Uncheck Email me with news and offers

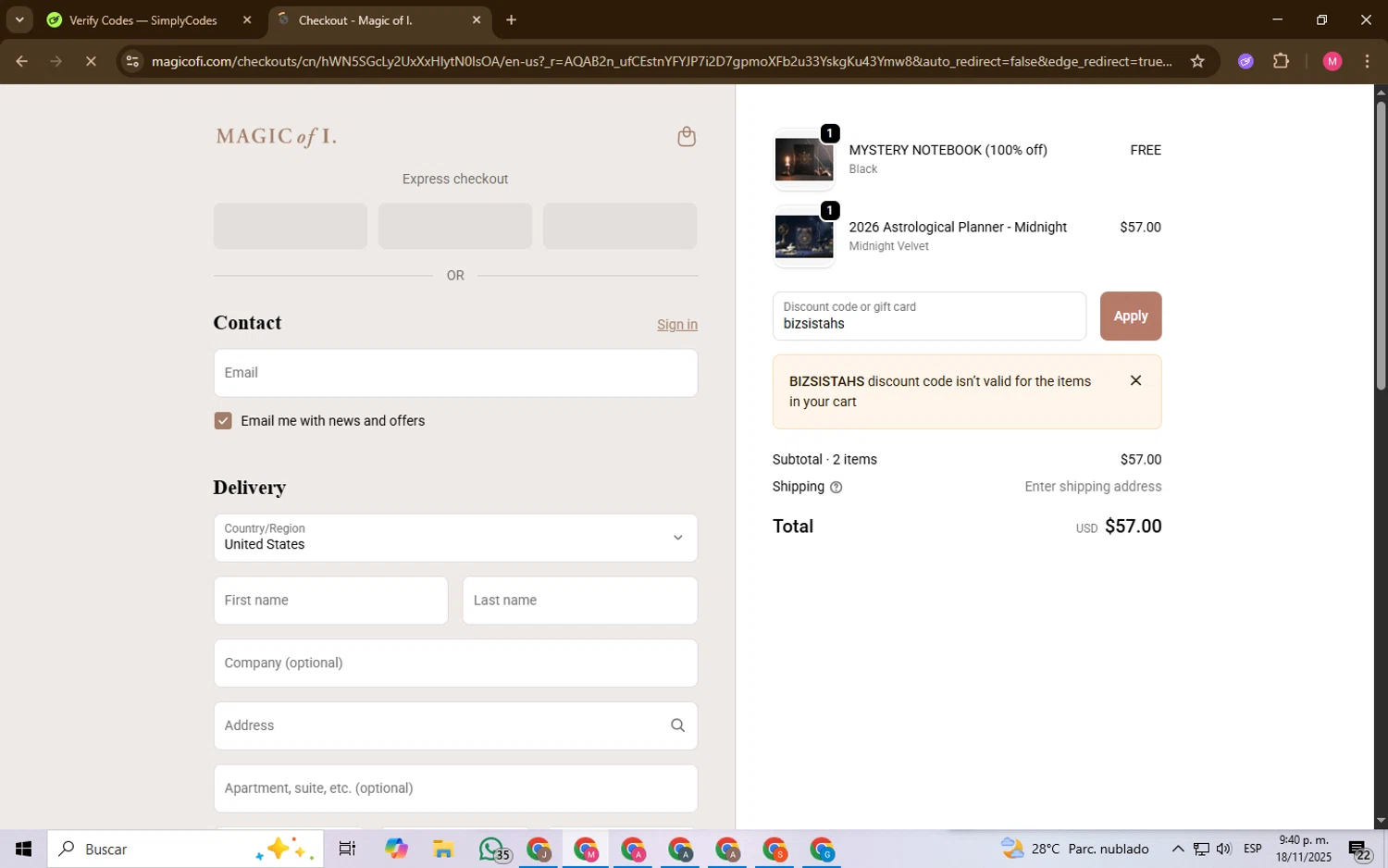point(223,421)
